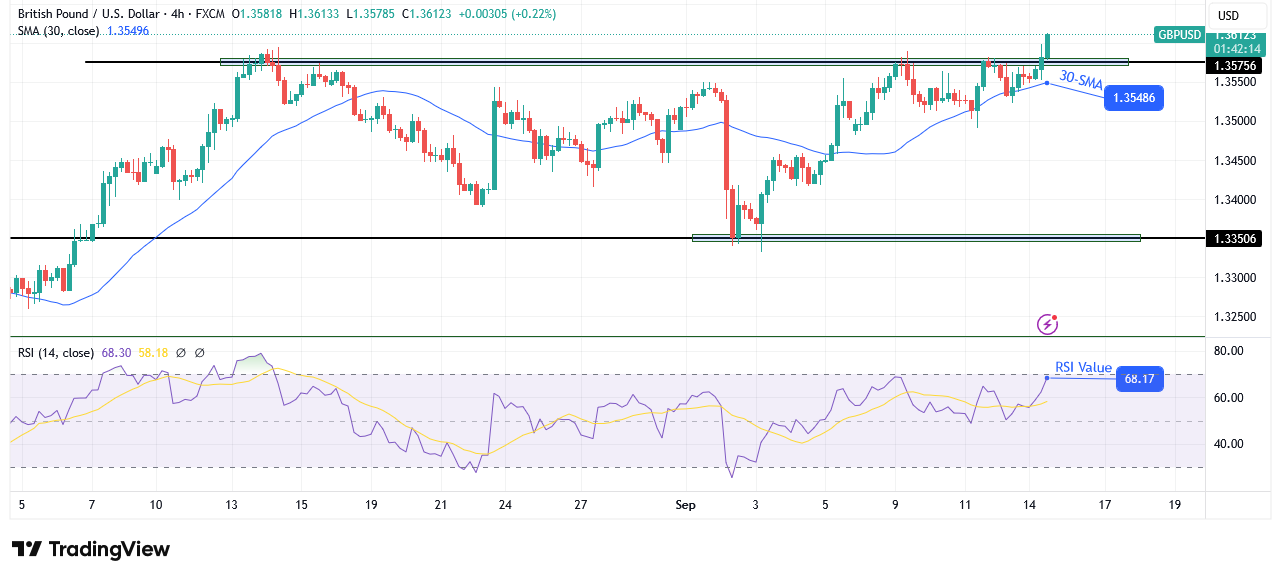Click the Sep label on the date axis
Image resolution: width=1275 pixels, height=578 pixels.
click(686, 505)
